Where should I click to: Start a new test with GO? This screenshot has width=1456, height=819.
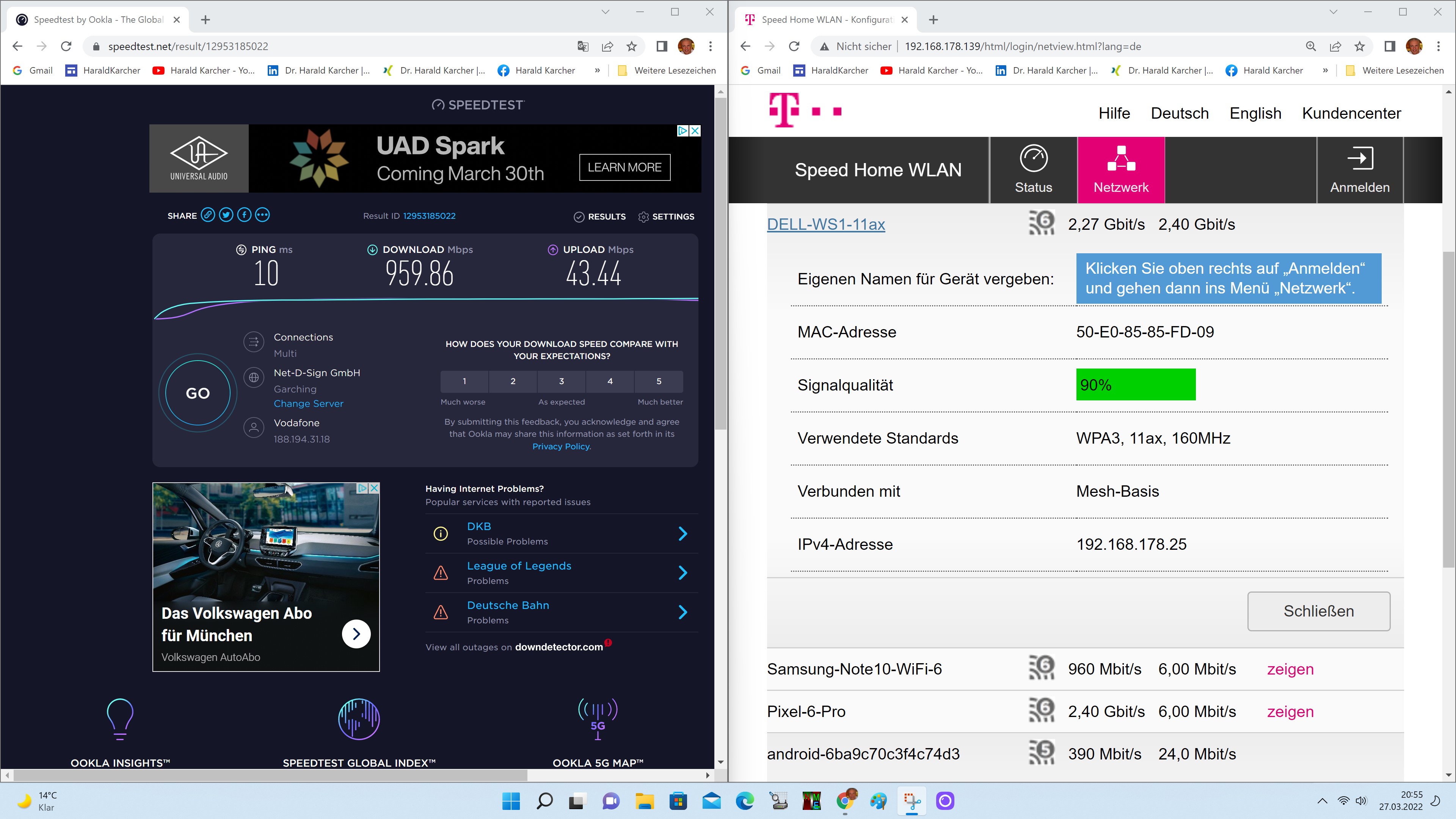pyautogui.click(x=198, y=393)
